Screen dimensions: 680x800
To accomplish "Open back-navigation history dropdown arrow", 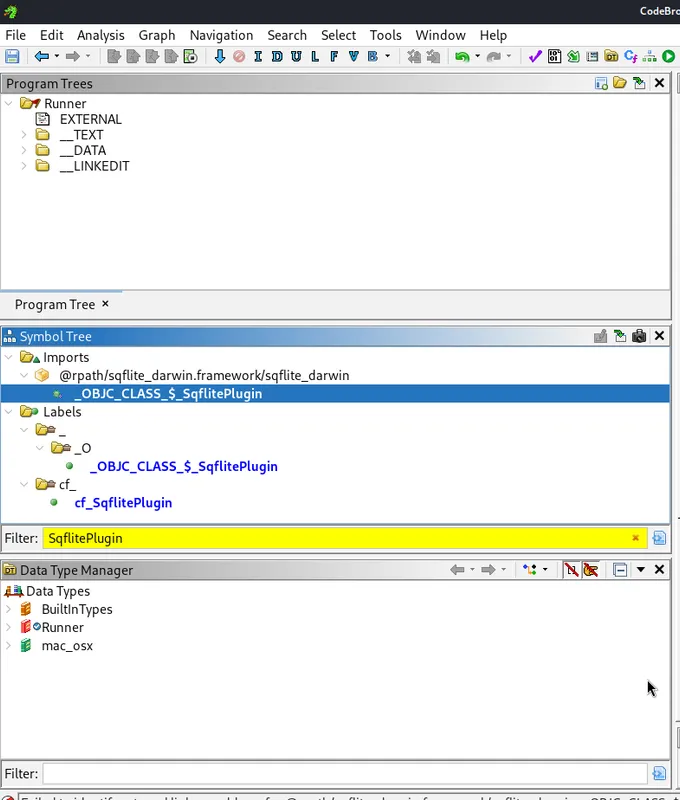I will [x=57, y=56].
